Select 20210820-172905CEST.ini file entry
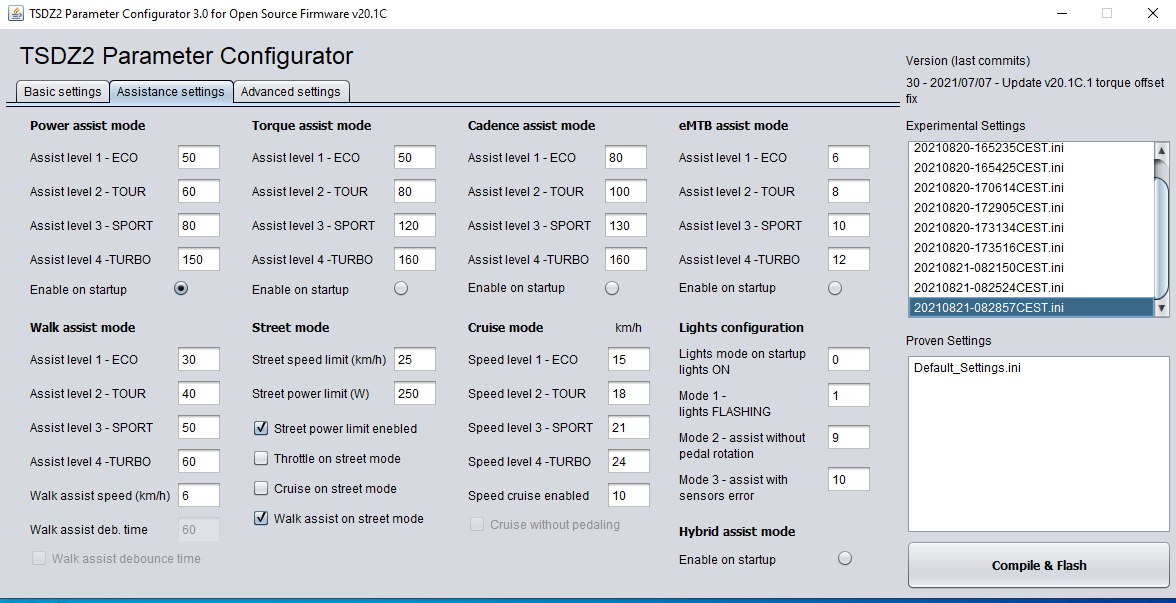 tap(1030, 207)
